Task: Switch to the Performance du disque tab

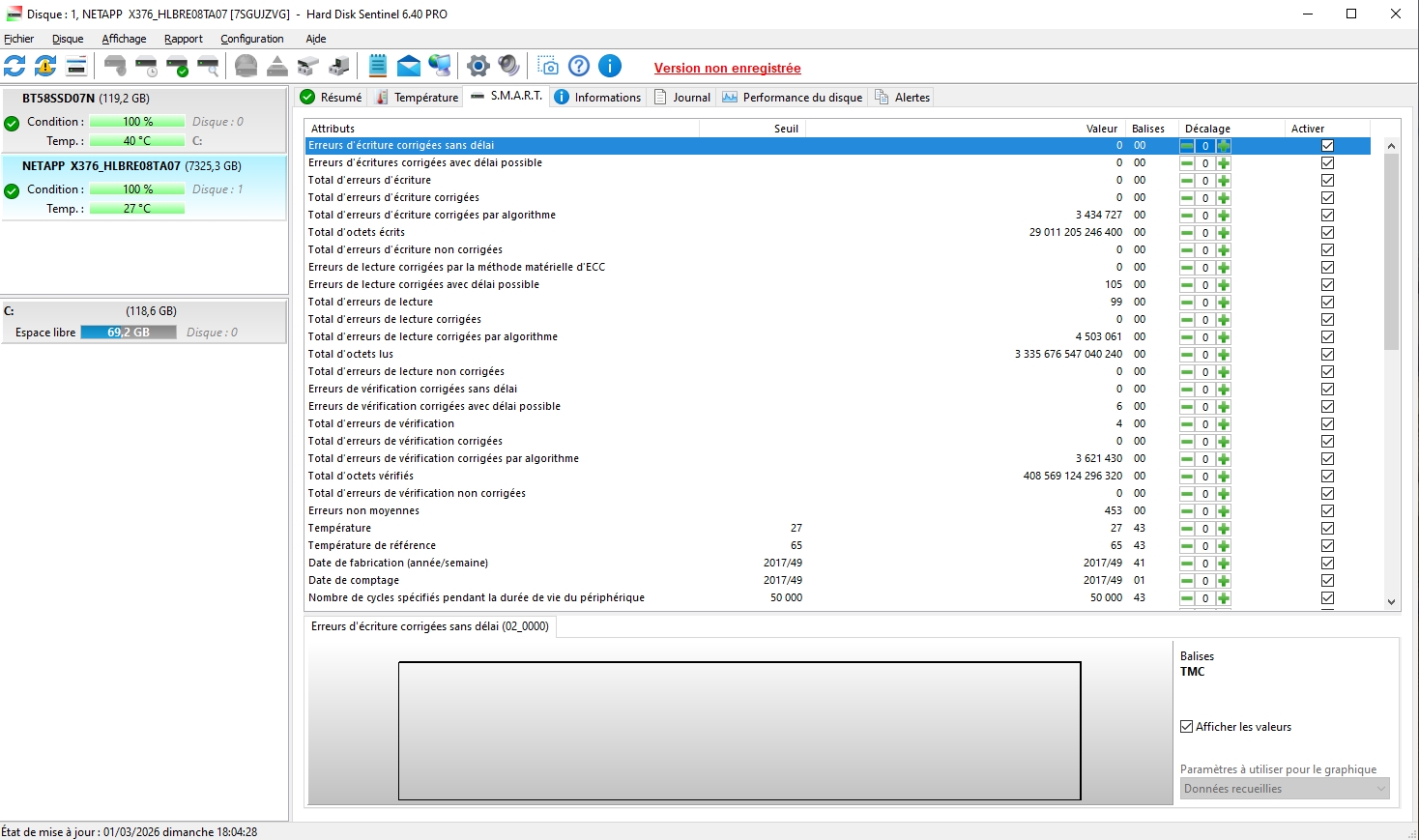Action: [x=792, y=98]
